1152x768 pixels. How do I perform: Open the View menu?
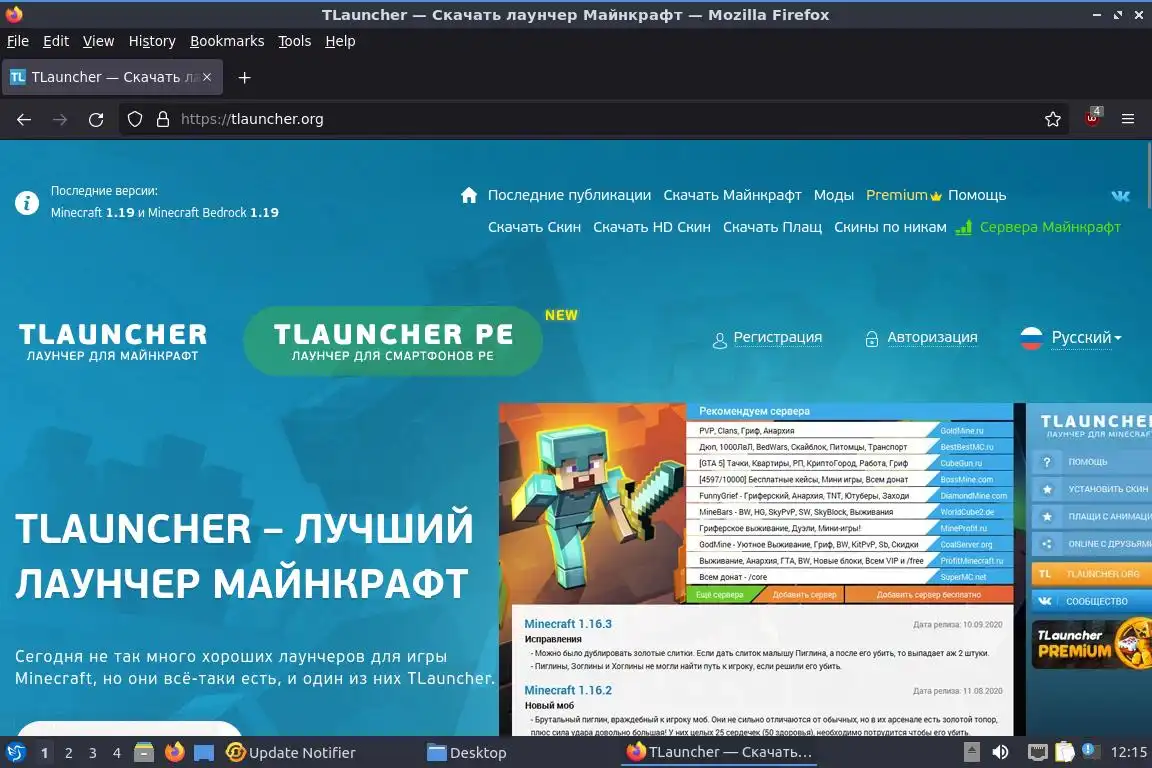[x=98, y=41]
